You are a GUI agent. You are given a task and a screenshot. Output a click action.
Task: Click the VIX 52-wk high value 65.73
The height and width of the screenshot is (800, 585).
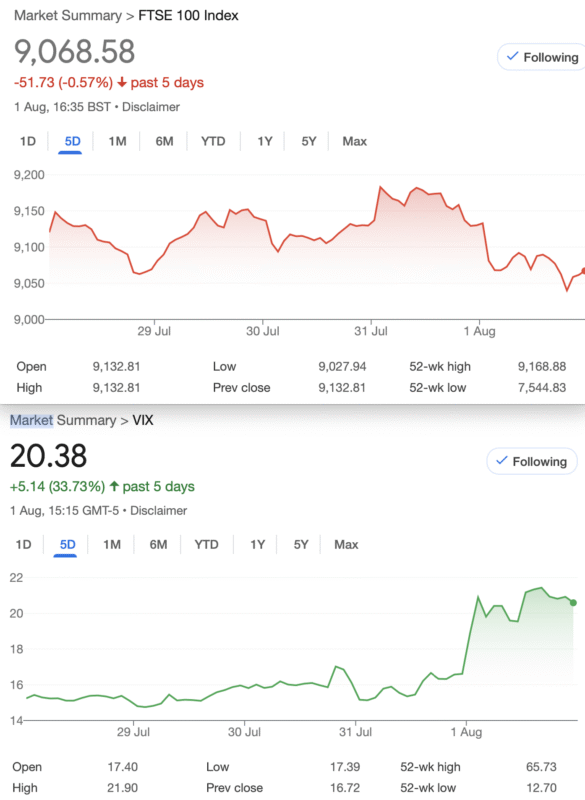(541, 767)
